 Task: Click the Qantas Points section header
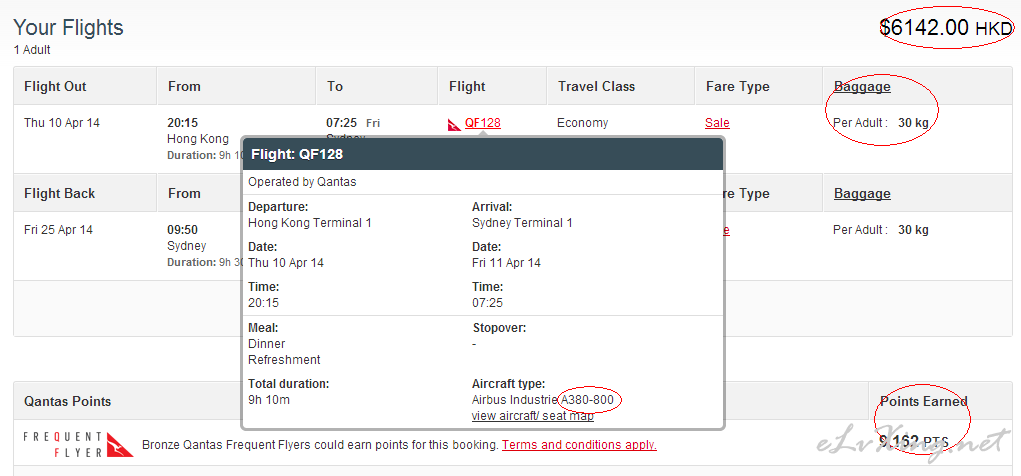tap(68, 401)
